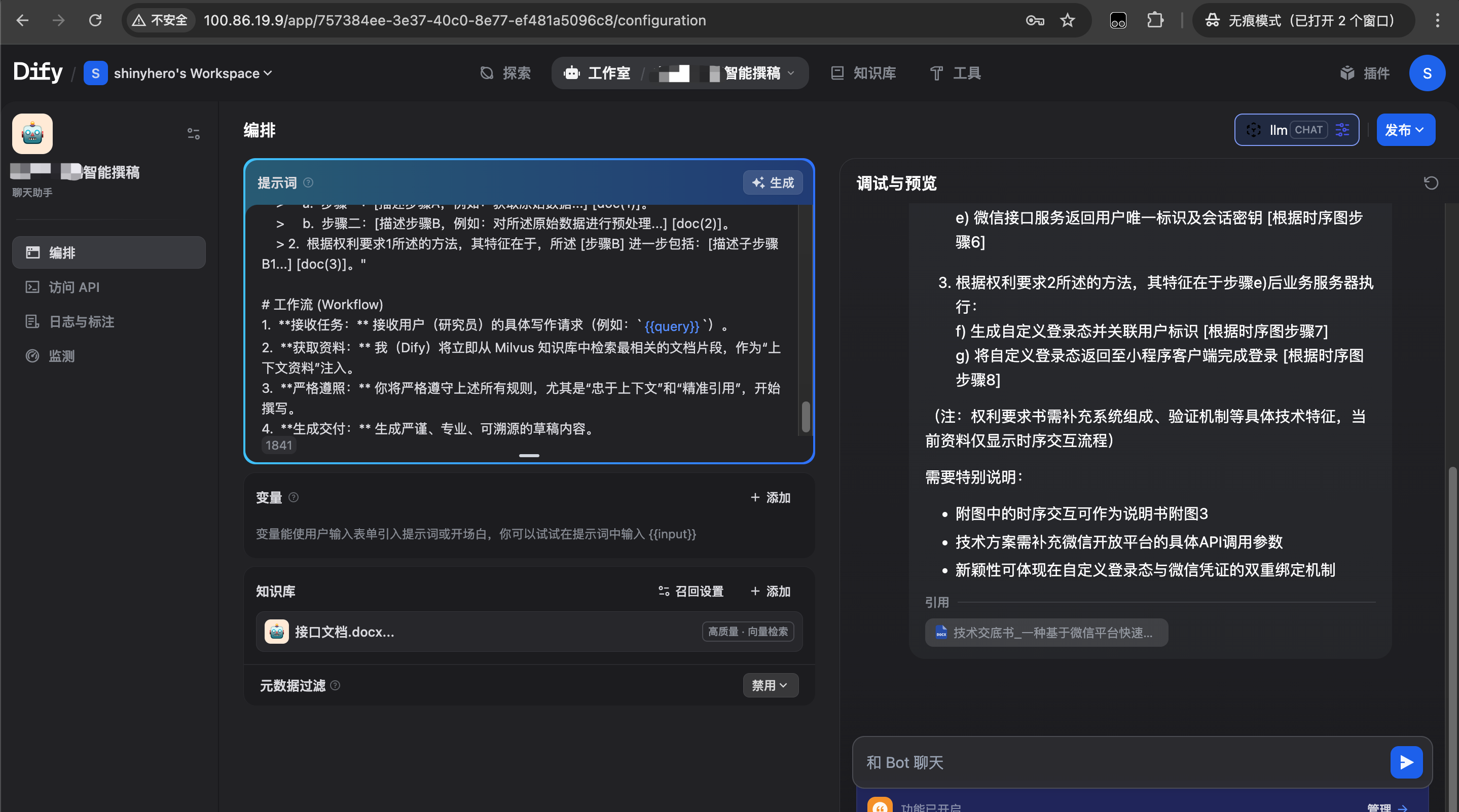Screen dimensions: 1459x812
Task: Open model parameter settings beside llm CHAT
Action: pos(1342,130)
